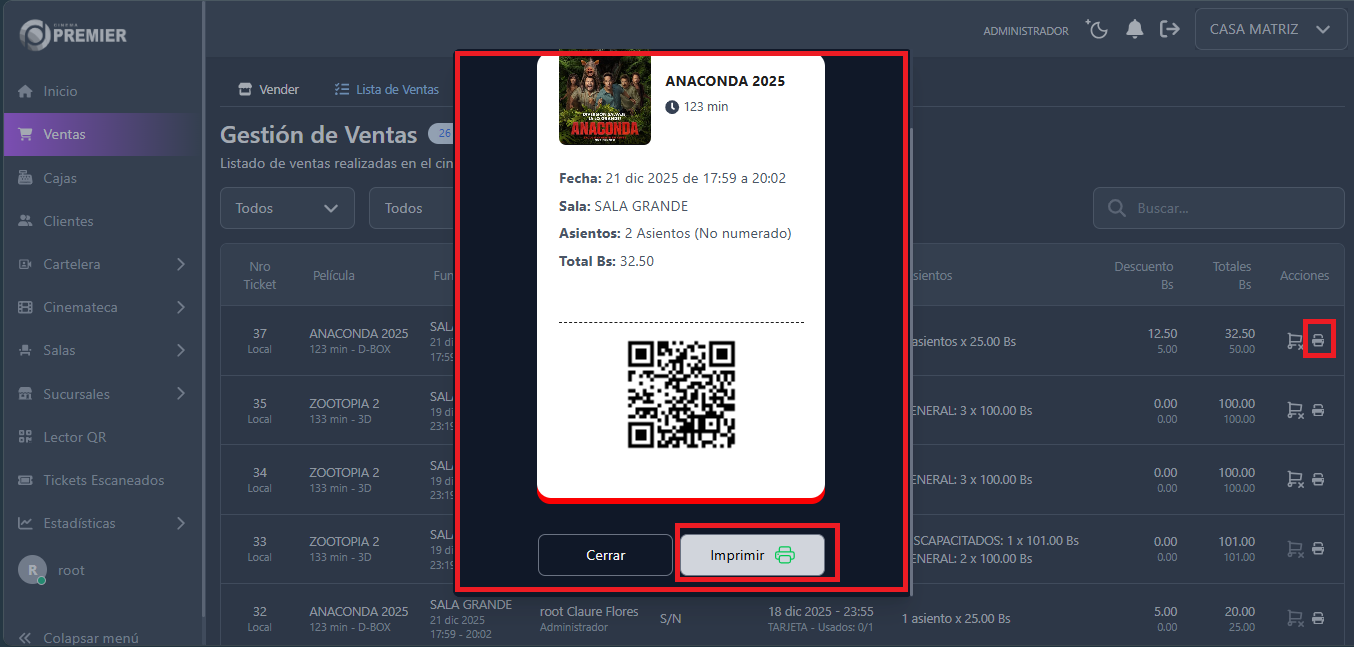Viewport: 1354px width, 647px height.
Task: Open the cart icon for ticket 34
Action: (1293, 479)
